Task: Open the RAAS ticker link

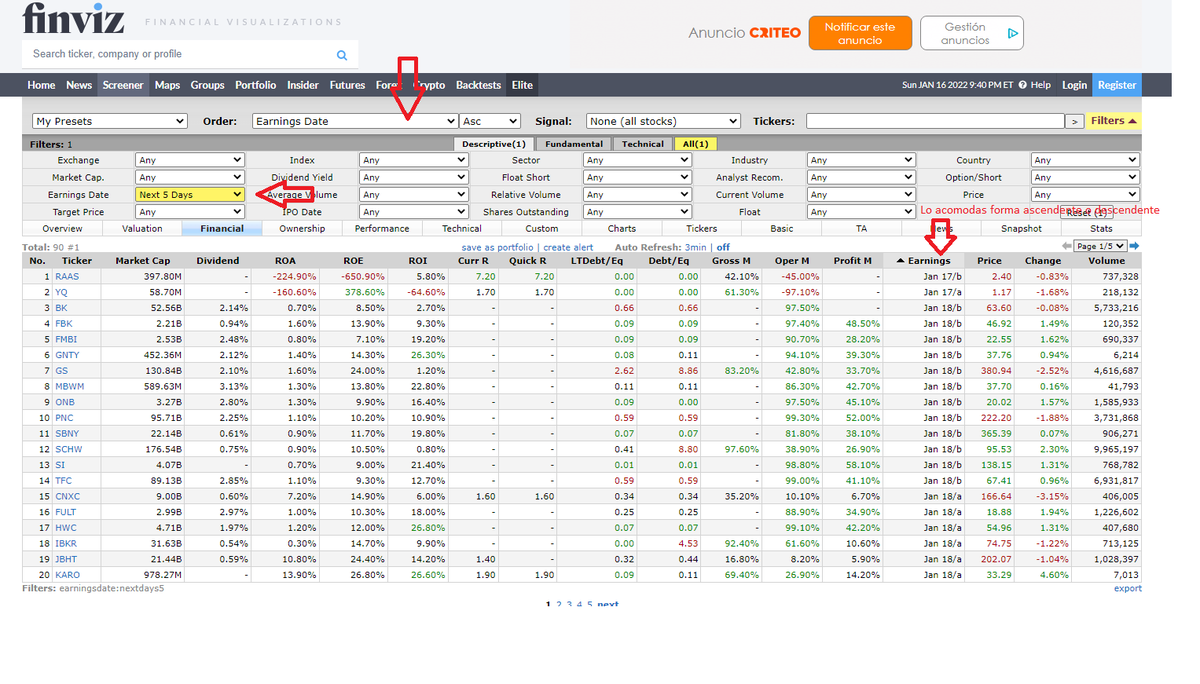Action: tap(67, 276)
